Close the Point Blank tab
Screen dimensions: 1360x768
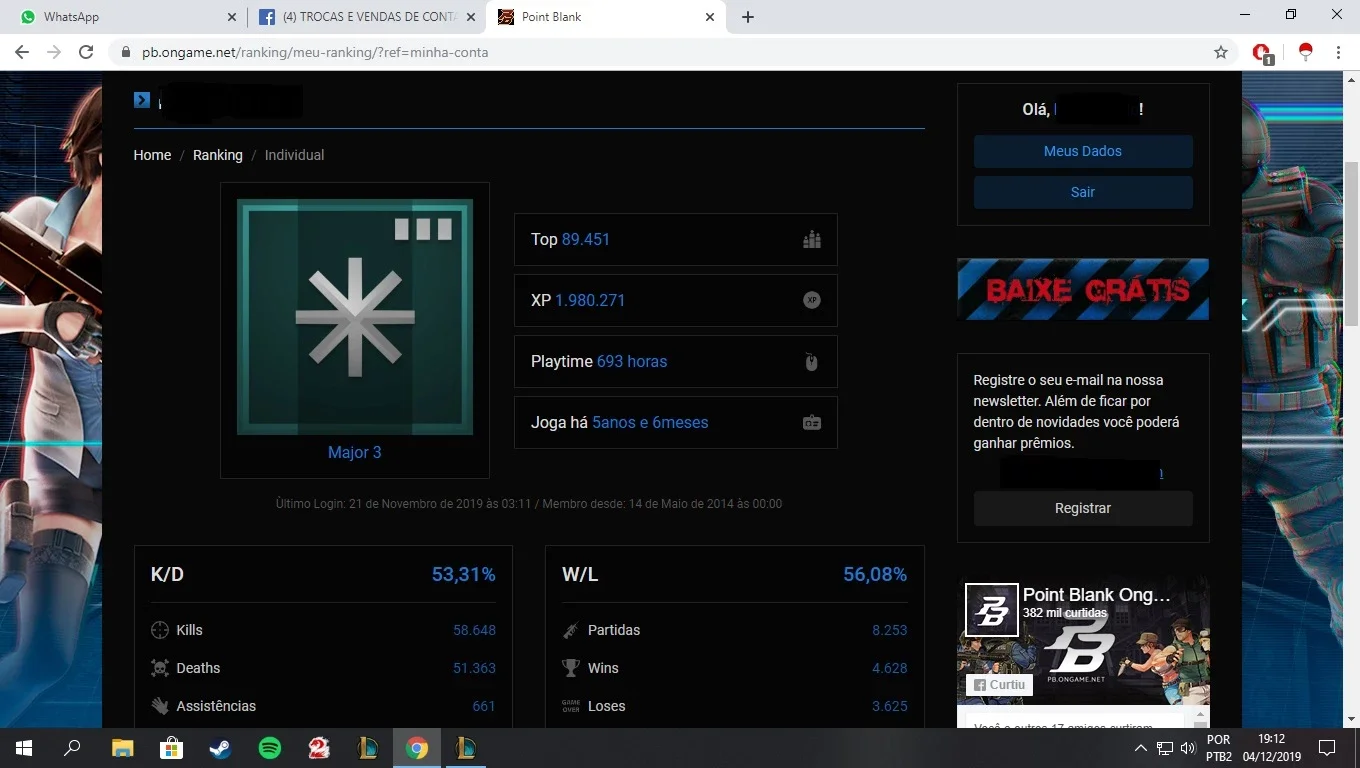710,17
